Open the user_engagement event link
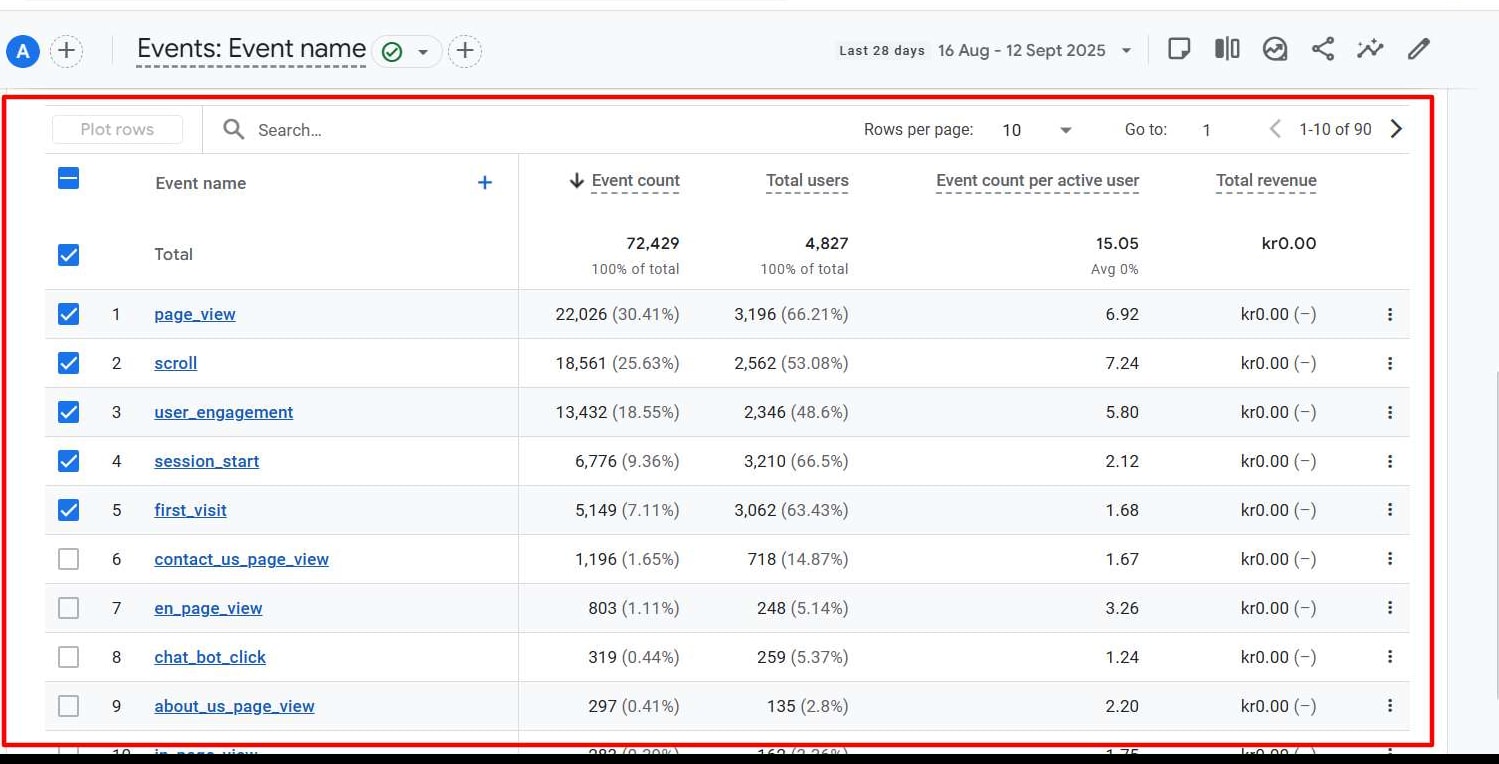 click(224, 412)
